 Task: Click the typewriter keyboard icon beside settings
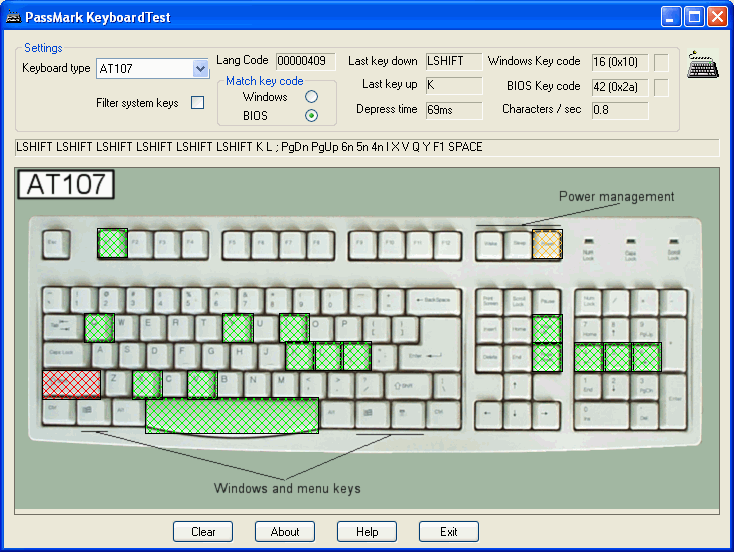703,65
